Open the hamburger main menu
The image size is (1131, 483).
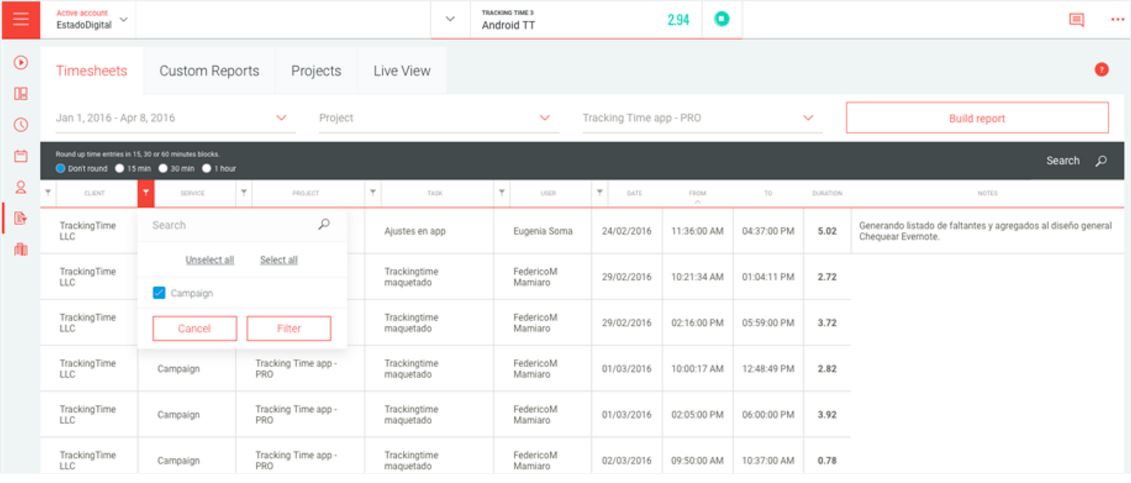point(20,19)
